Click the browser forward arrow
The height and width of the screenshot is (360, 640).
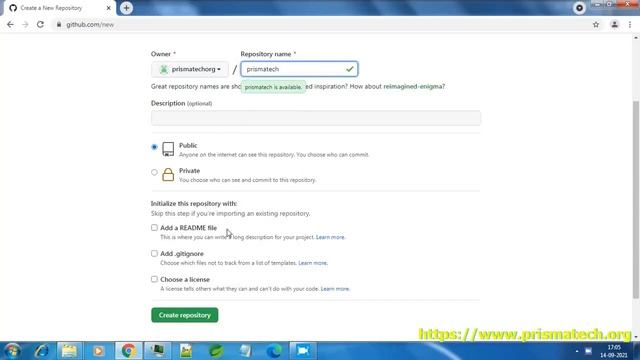[x=25, y=24]
